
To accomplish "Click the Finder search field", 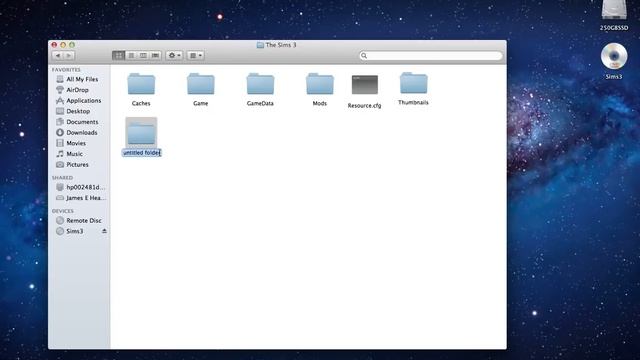I will tap(431, 56).
